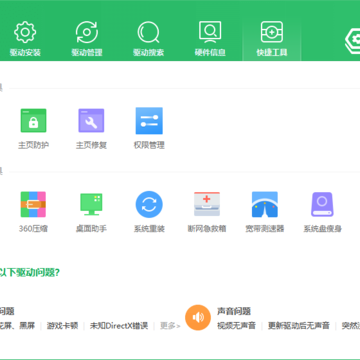Open the 未知DirectX错误 link
The image size is (360, 360).
[119, 326]
